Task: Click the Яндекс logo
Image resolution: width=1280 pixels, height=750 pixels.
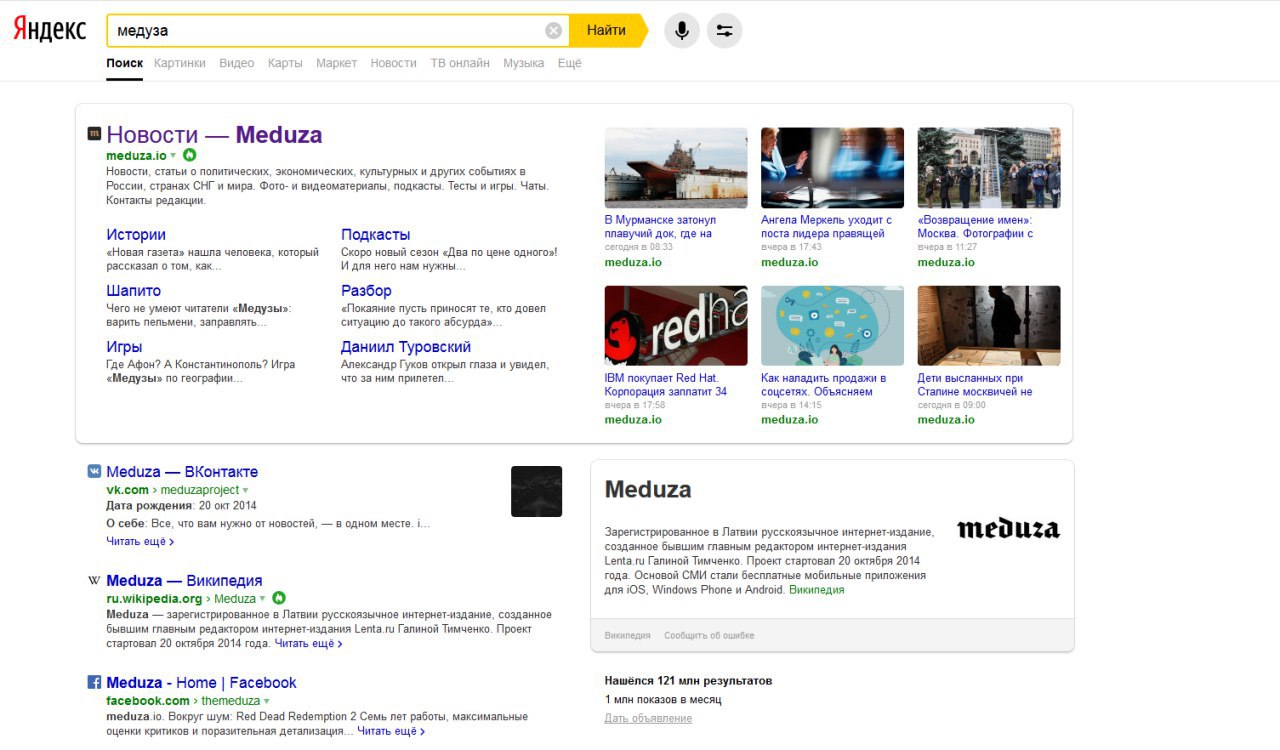Action: pyautogui.click(x=49, y=30)
